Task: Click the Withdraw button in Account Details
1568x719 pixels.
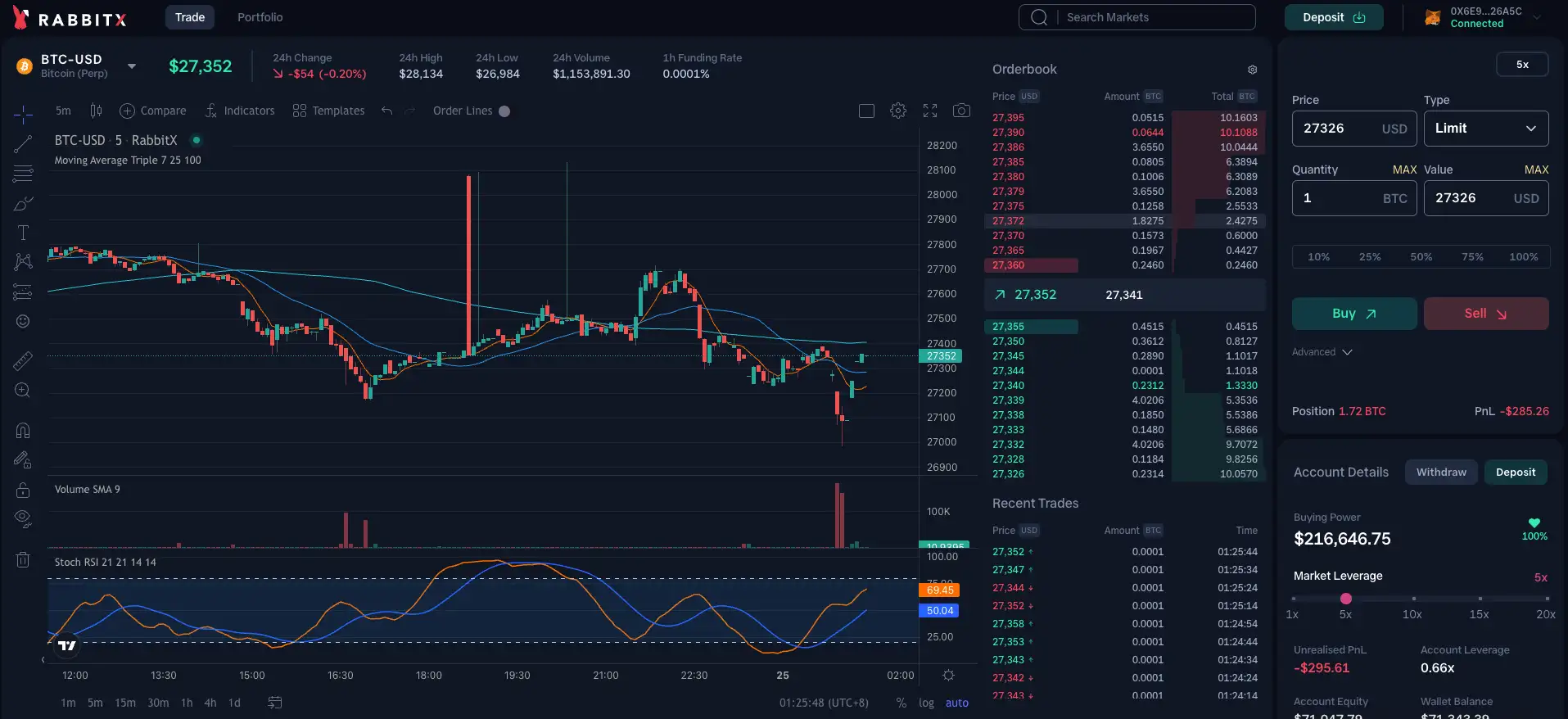Action: [1440, 473]
